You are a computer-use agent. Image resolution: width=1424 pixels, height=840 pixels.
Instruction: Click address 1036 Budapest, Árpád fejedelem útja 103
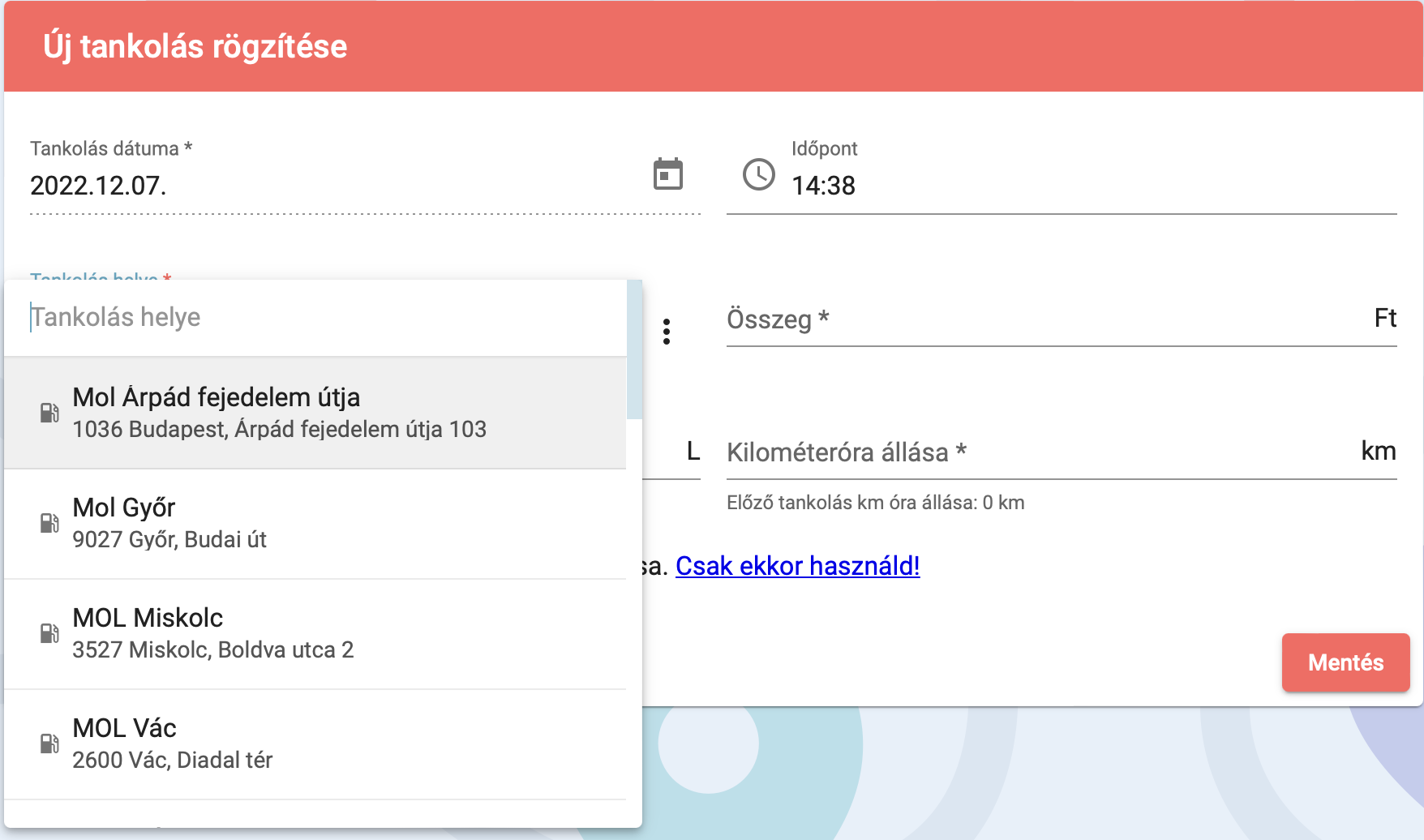pyautogui.click(x=280, y=429)
